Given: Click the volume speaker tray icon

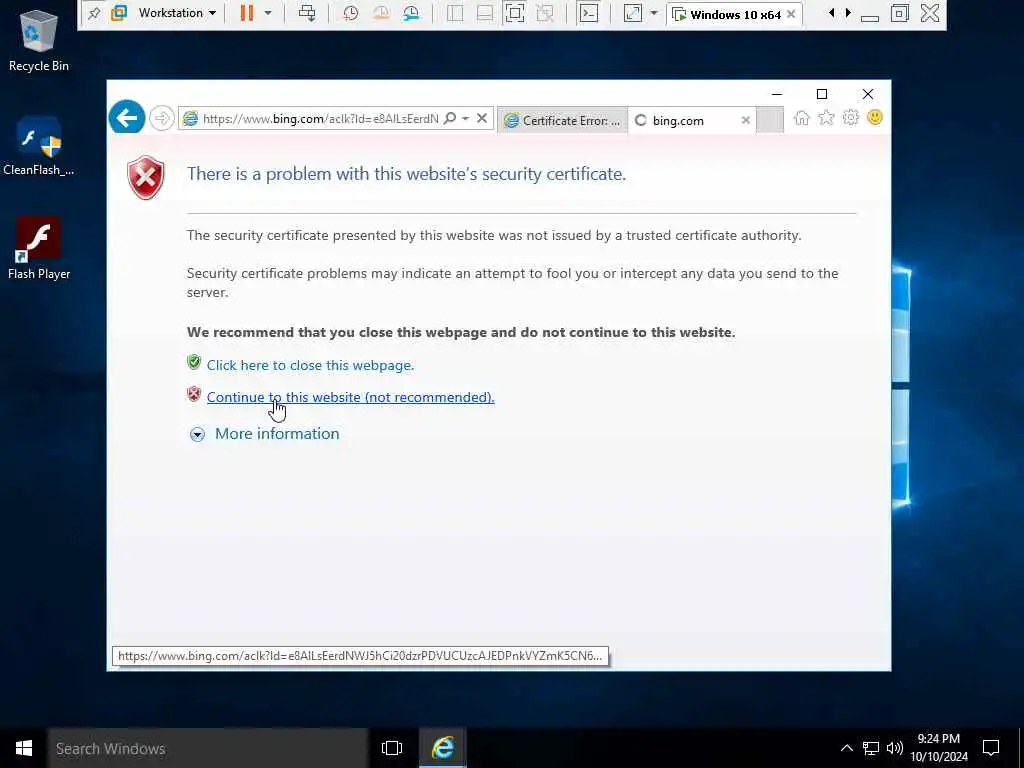Looking at the screenshot, I should click(895, 748).
